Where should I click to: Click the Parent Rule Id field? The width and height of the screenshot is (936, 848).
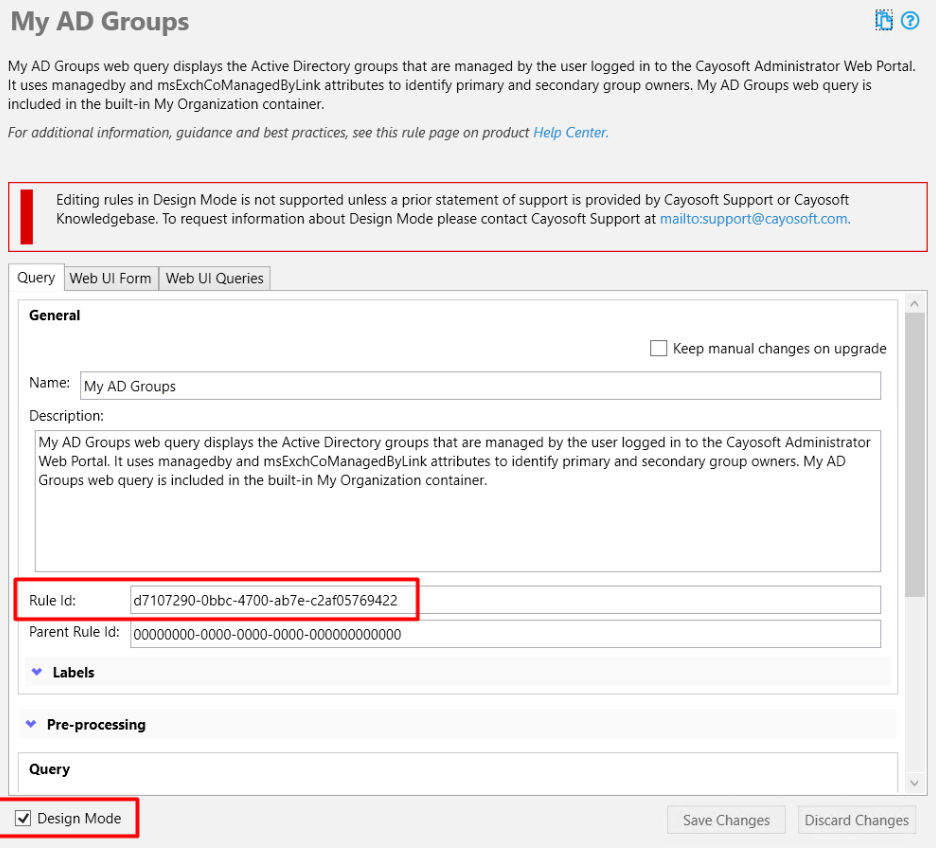[505, 634]
